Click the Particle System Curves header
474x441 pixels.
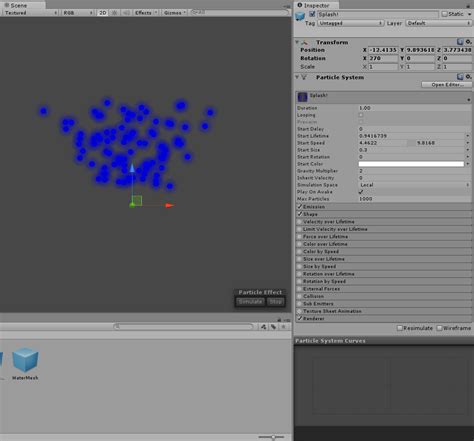[x=383, y=341]
